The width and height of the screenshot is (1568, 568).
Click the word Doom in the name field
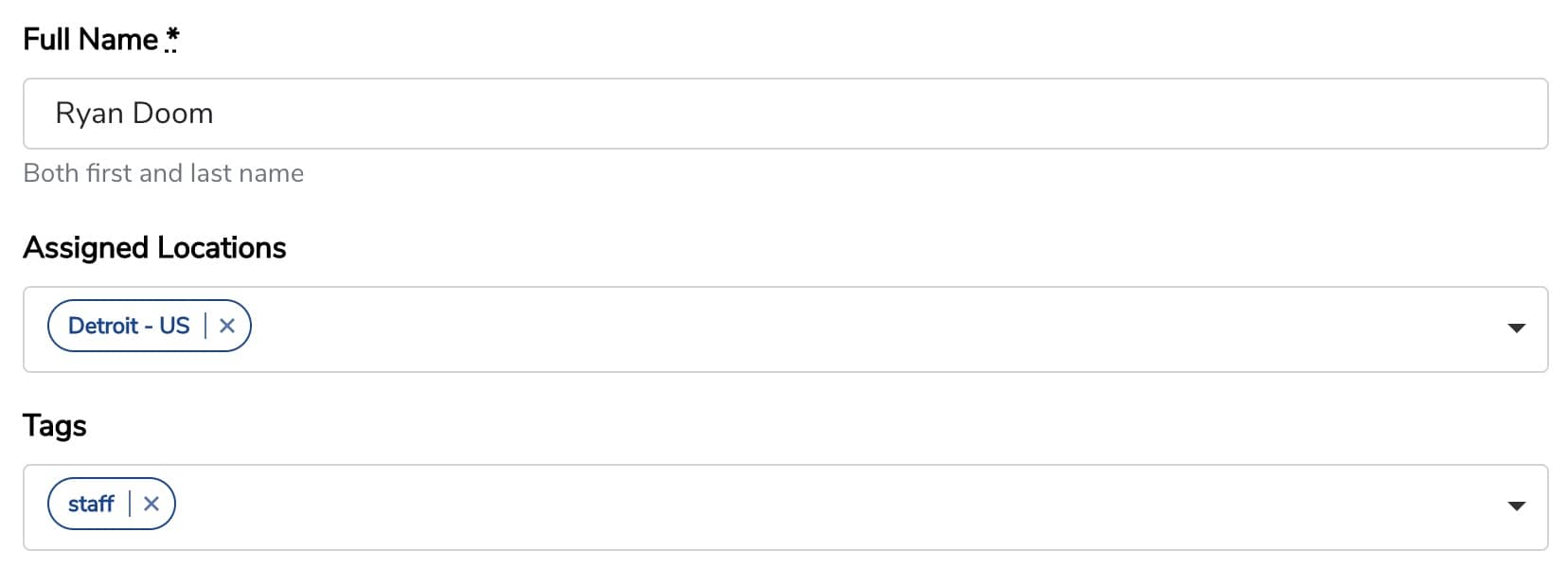pos(173,114)
